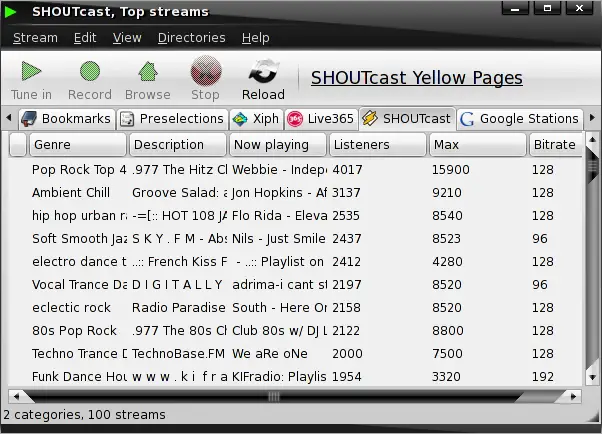Click bitrate value 192

pyautogui.click(x=542, y=376)
